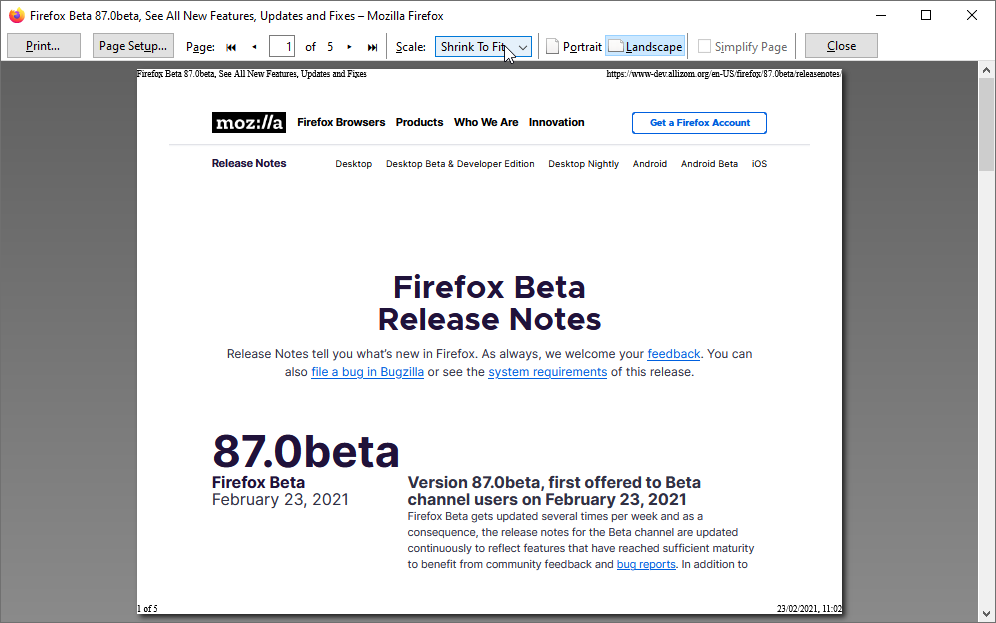Select the Android Beta release notes tab

[x=709, y=164]
